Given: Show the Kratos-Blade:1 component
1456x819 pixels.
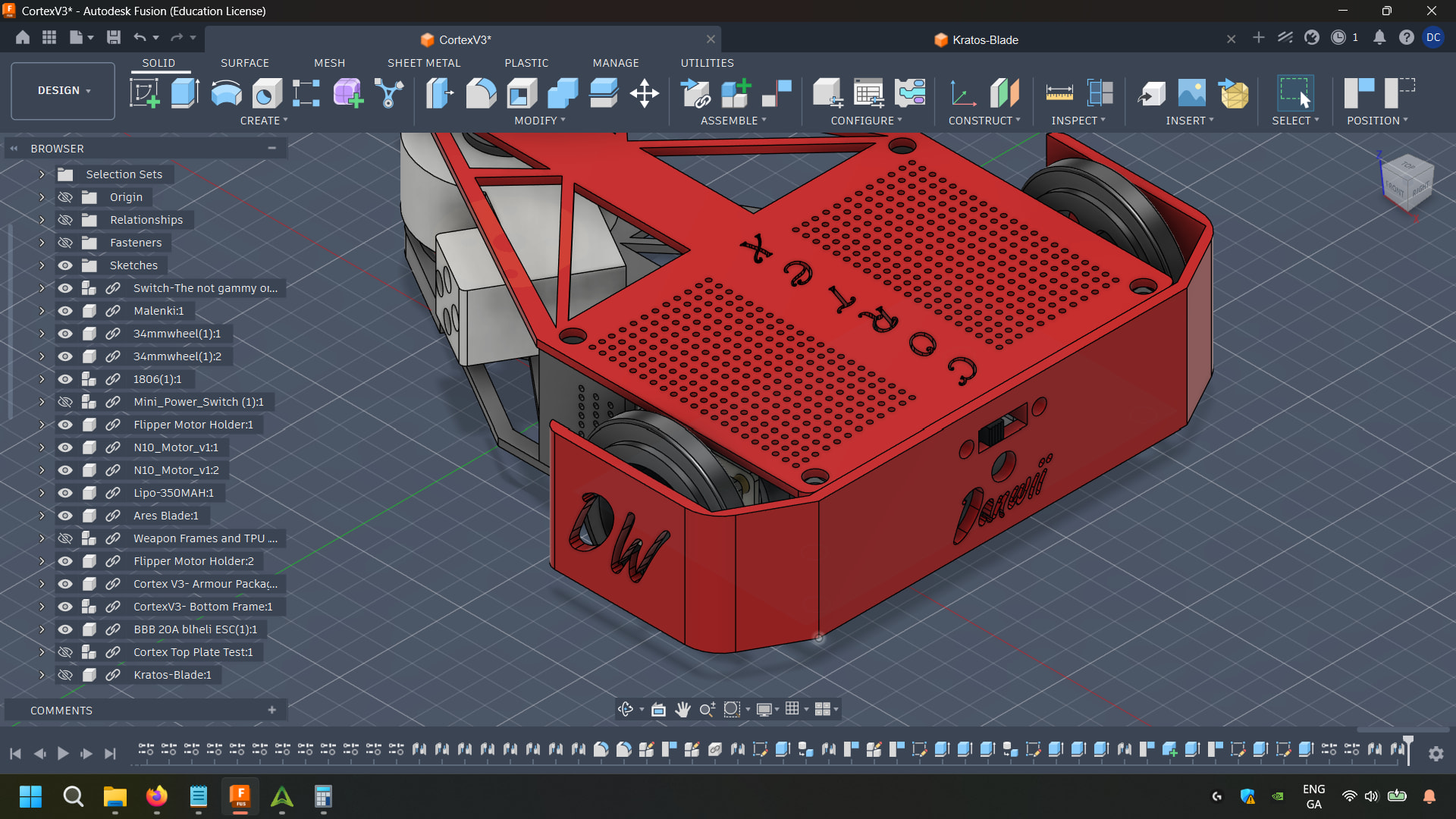Looking at the screenshot, I should click(x=65, y=675).
